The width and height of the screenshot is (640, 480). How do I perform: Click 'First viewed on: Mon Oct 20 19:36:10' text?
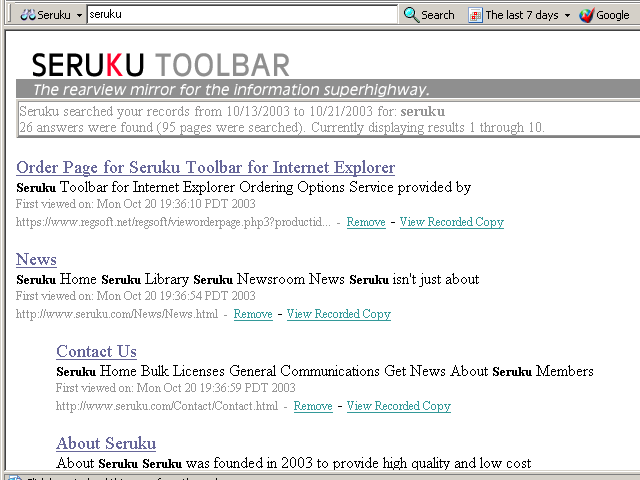pos(136,204)
